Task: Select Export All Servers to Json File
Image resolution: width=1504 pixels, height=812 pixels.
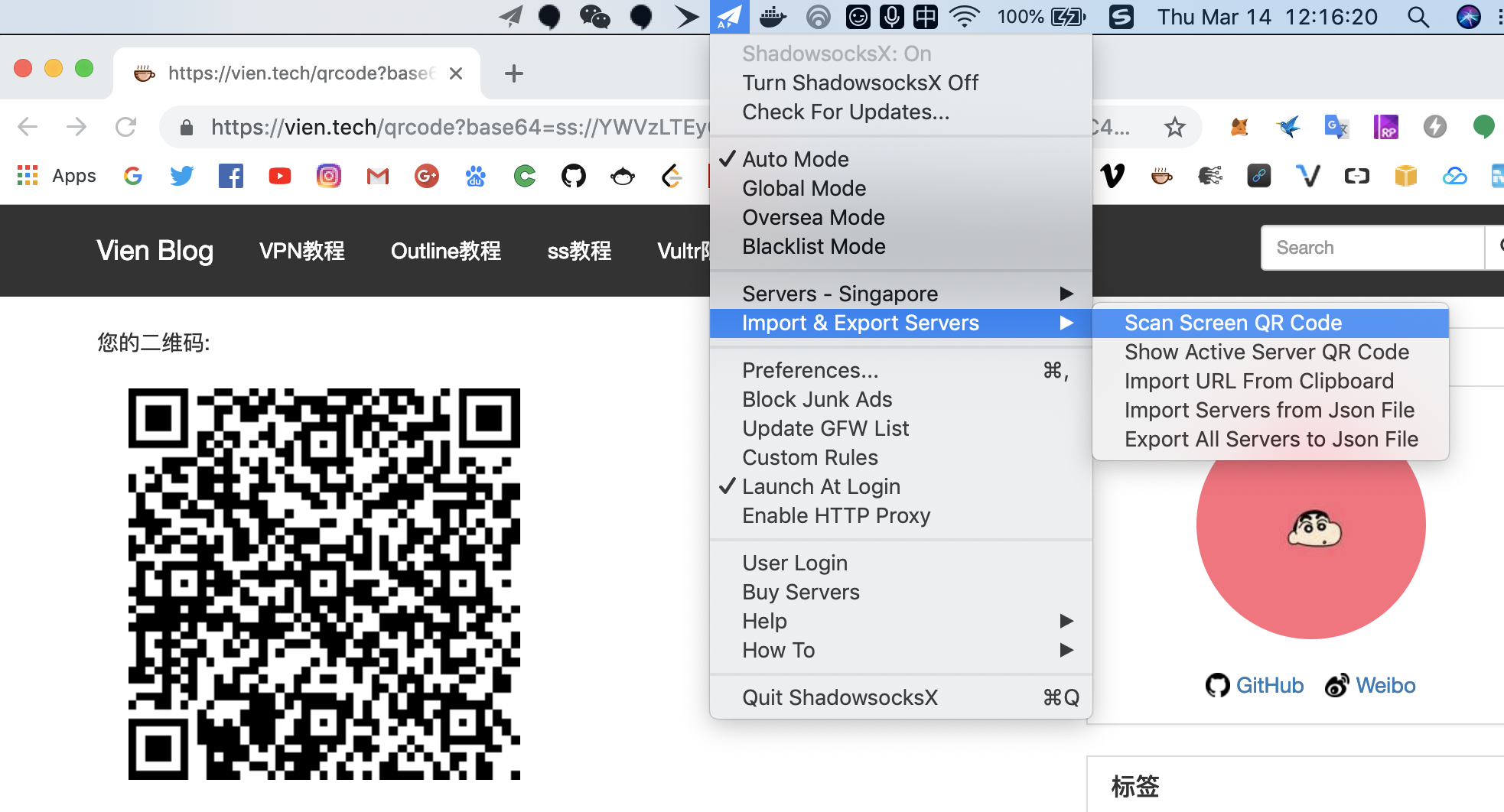Action: click(x=1271, y=439)
